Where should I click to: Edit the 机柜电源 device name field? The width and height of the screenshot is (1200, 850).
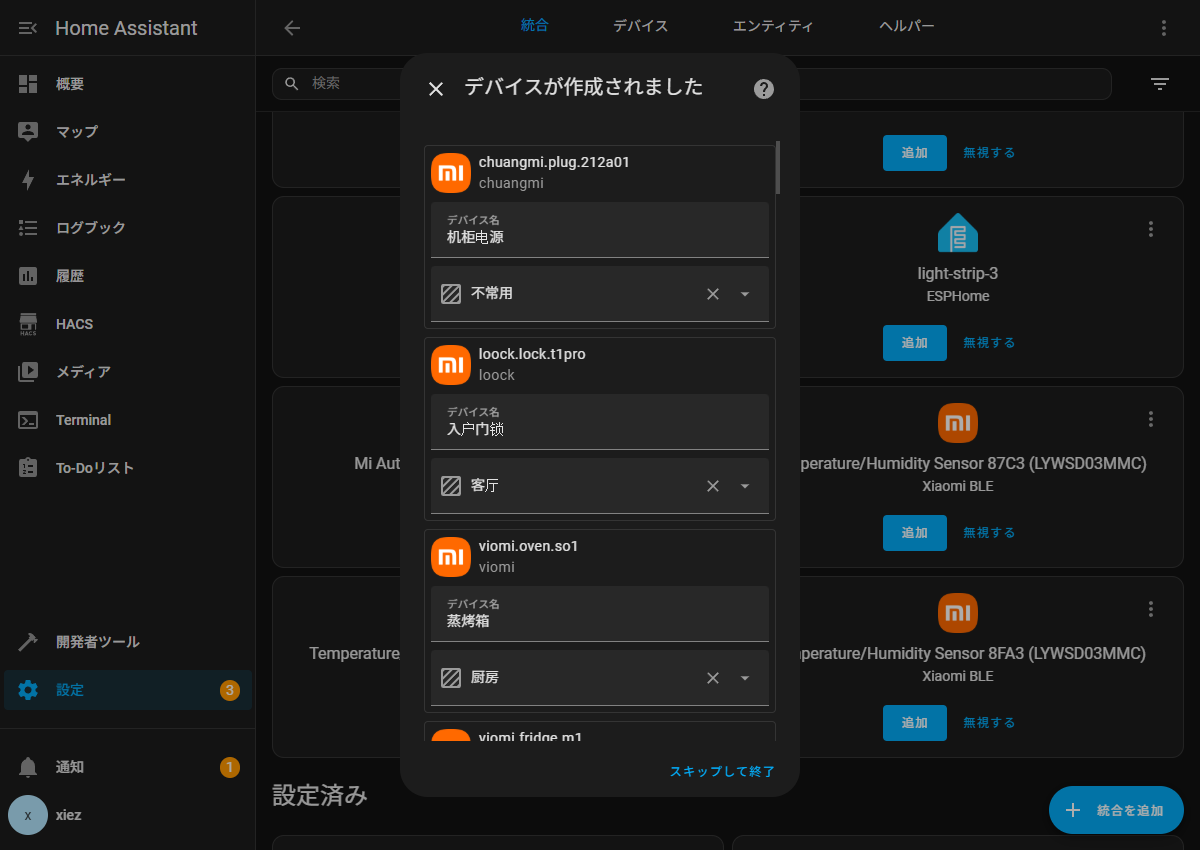pos(600,230)
